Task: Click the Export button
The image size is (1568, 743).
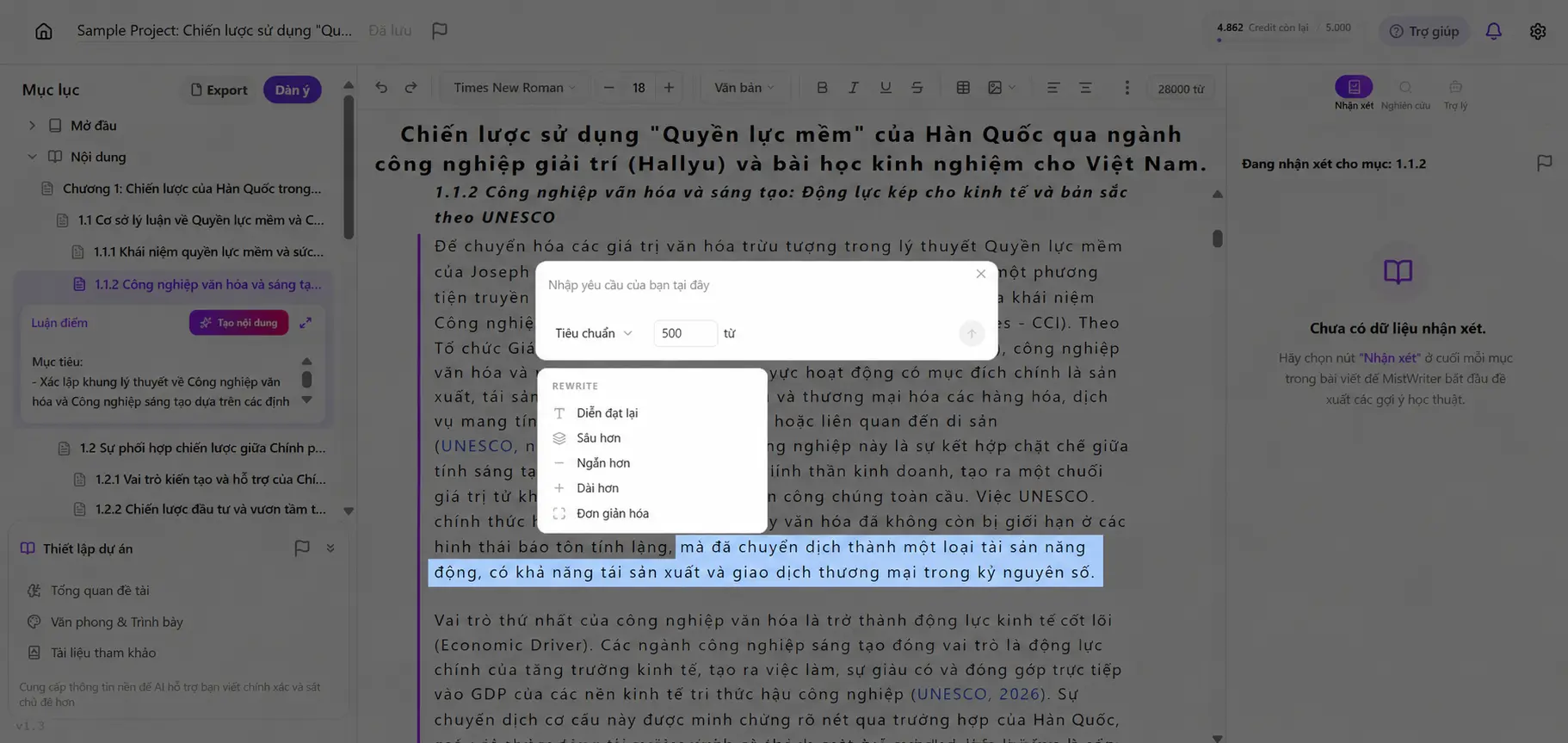Action: (x=219, y=90)
